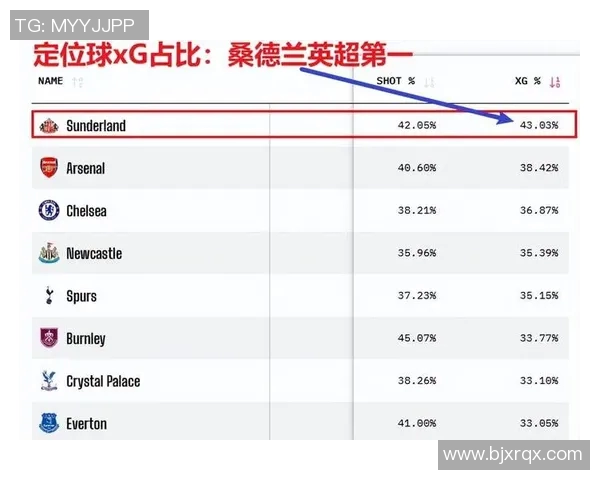The width and height of the screenshot is (600, 480).
Task: Click the www.bjxrqx.com watermark link
Action: pos(511,455)
